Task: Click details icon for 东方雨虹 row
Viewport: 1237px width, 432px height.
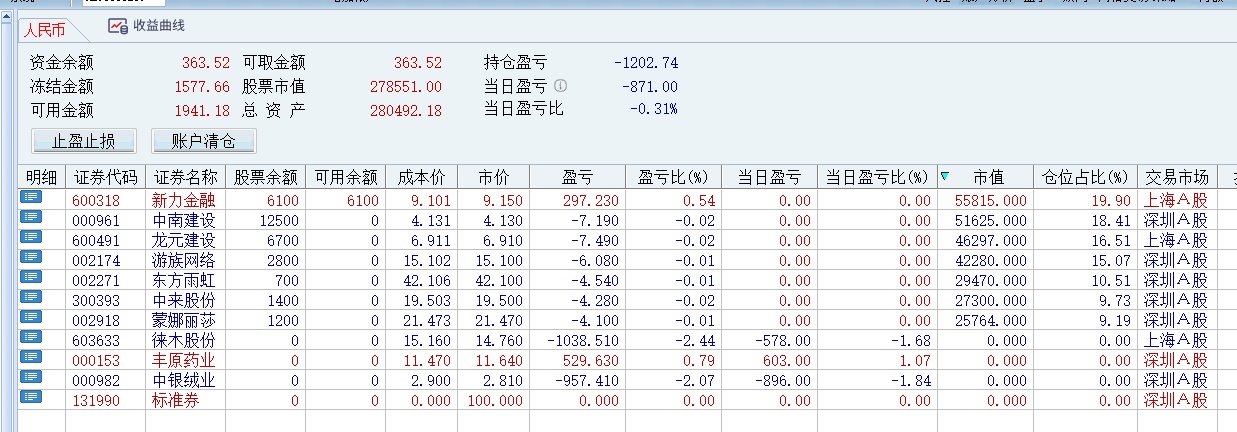Action: [31, 278]
